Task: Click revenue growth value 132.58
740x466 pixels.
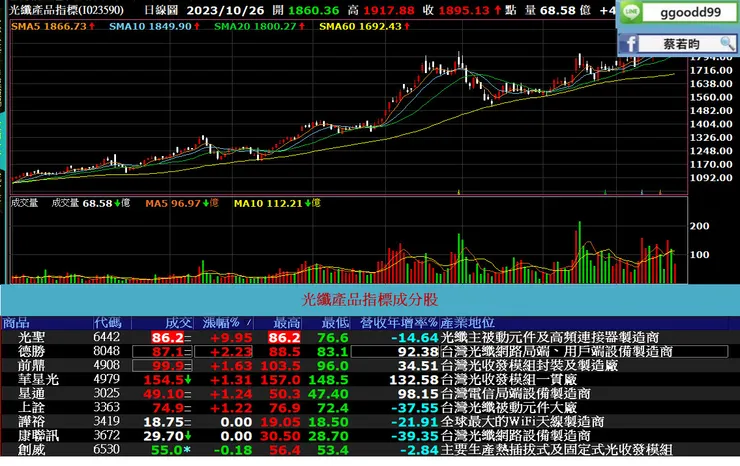Action: tap(414, 380)
